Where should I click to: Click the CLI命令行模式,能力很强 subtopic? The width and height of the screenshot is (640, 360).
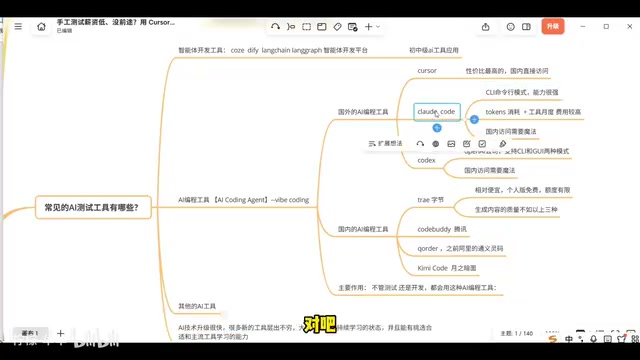click(x=522, y=92)
